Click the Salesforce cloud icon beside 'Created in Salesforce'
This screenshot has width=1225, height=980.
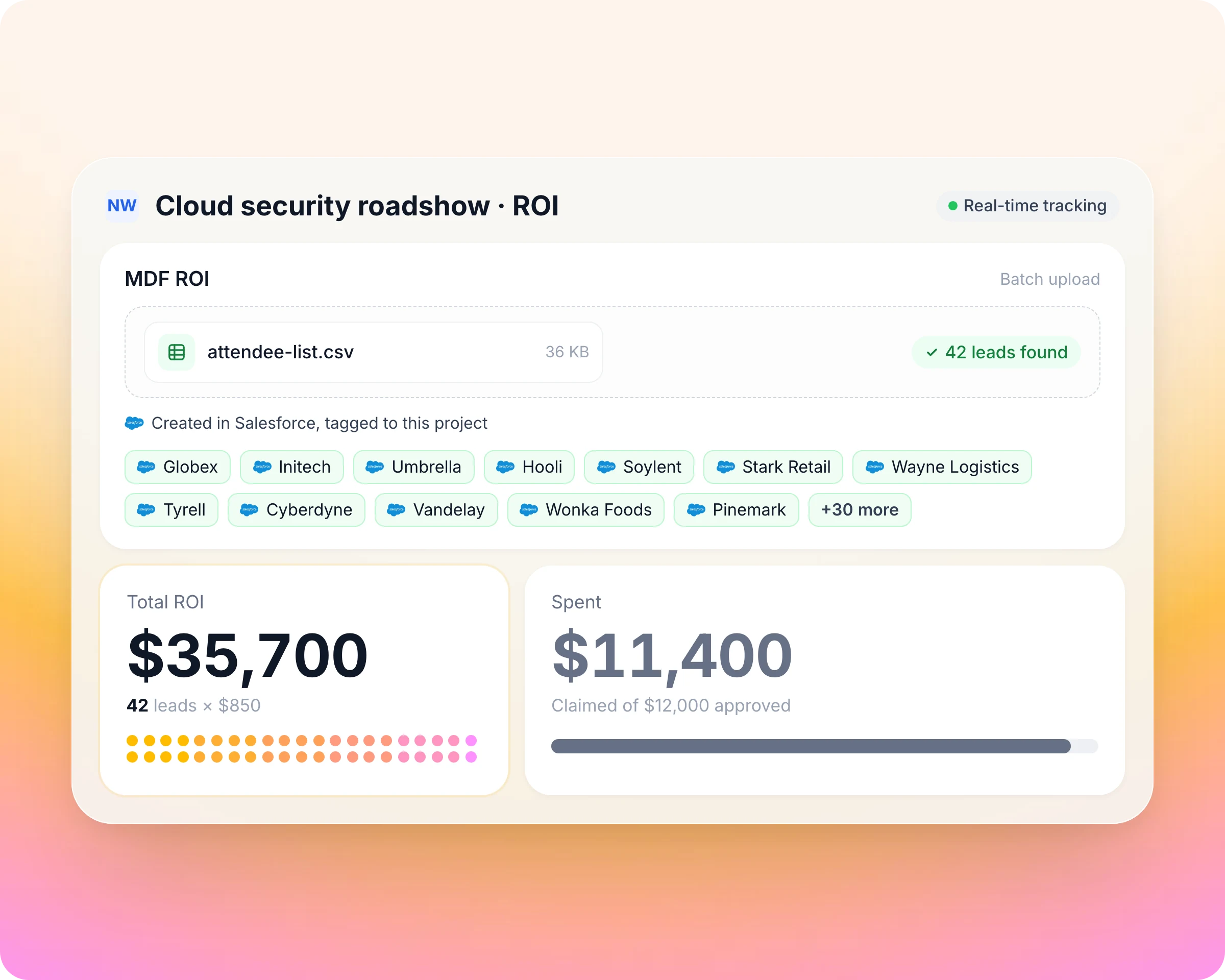pyautogui.click(x=134, y=423)
